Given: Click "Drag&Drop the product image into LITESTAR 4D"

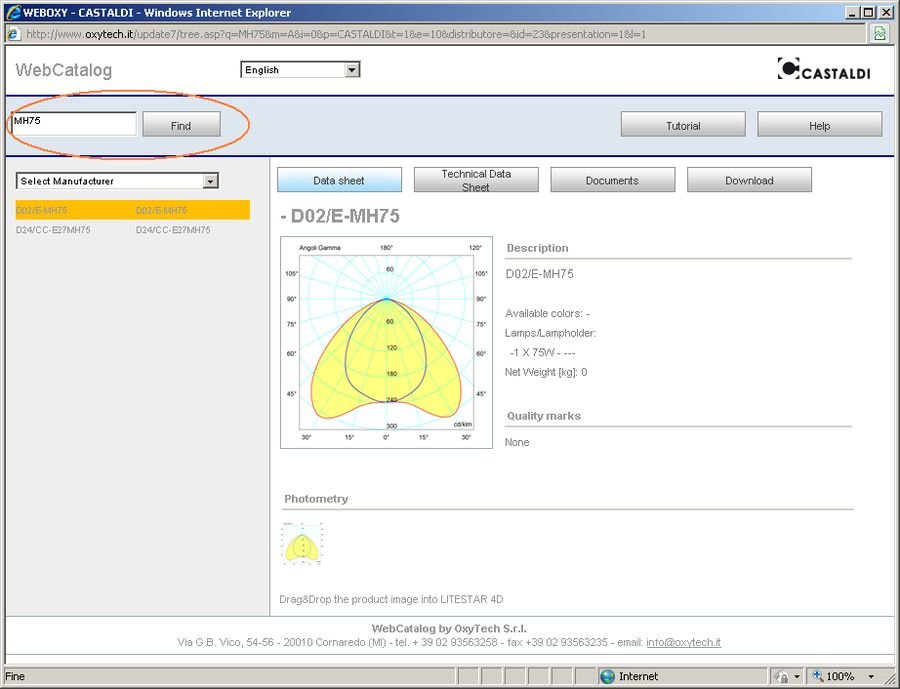Looking at the screenshot, I should (x=391, y=599).
